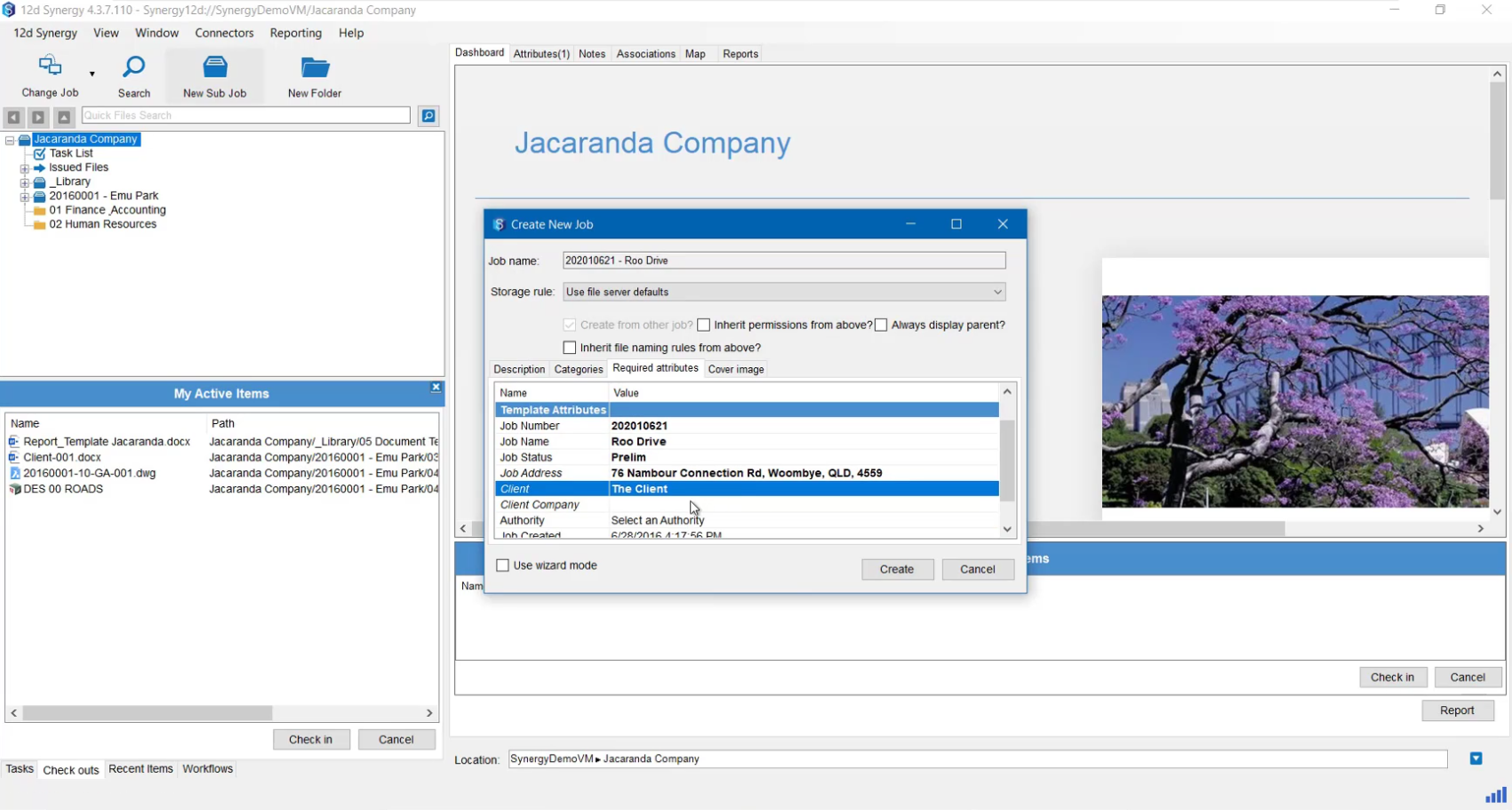Click the Report button
Screen dimensions: 1512x810
tap(1457, 710)
